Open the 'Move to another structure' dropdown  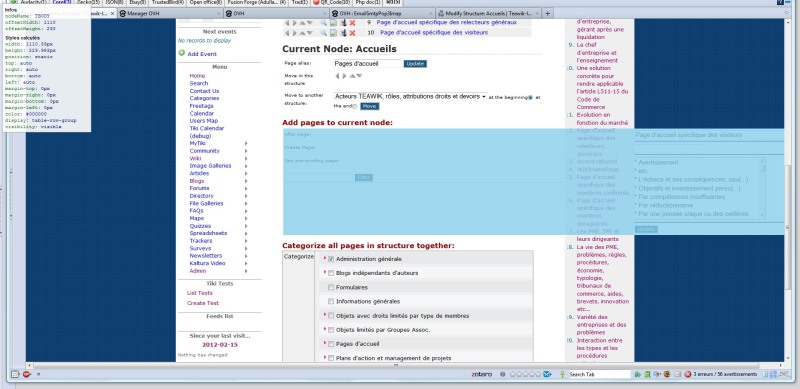(410, 96)
